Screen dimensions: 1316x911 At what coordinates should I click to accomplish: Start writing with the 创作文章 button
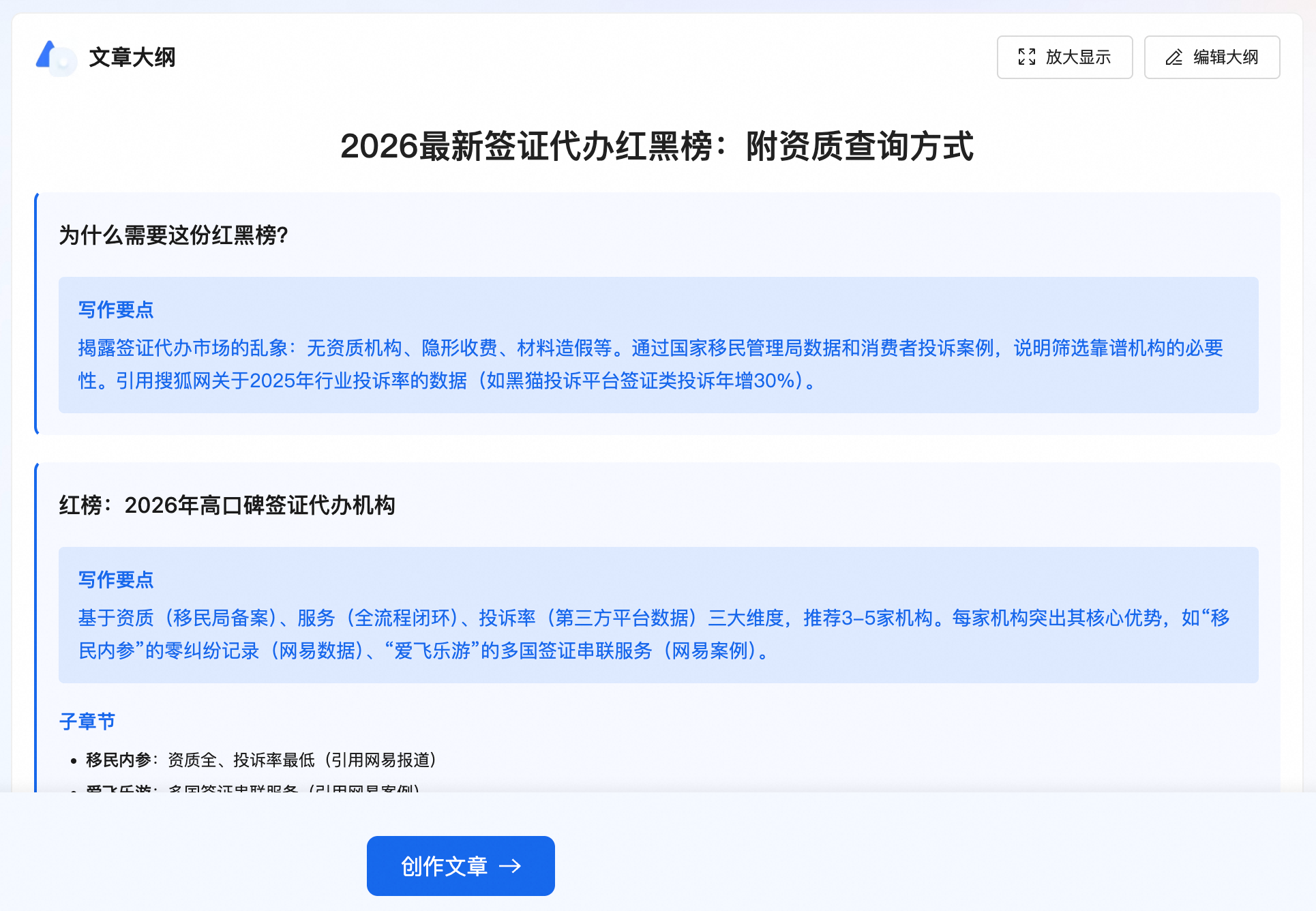460,866
